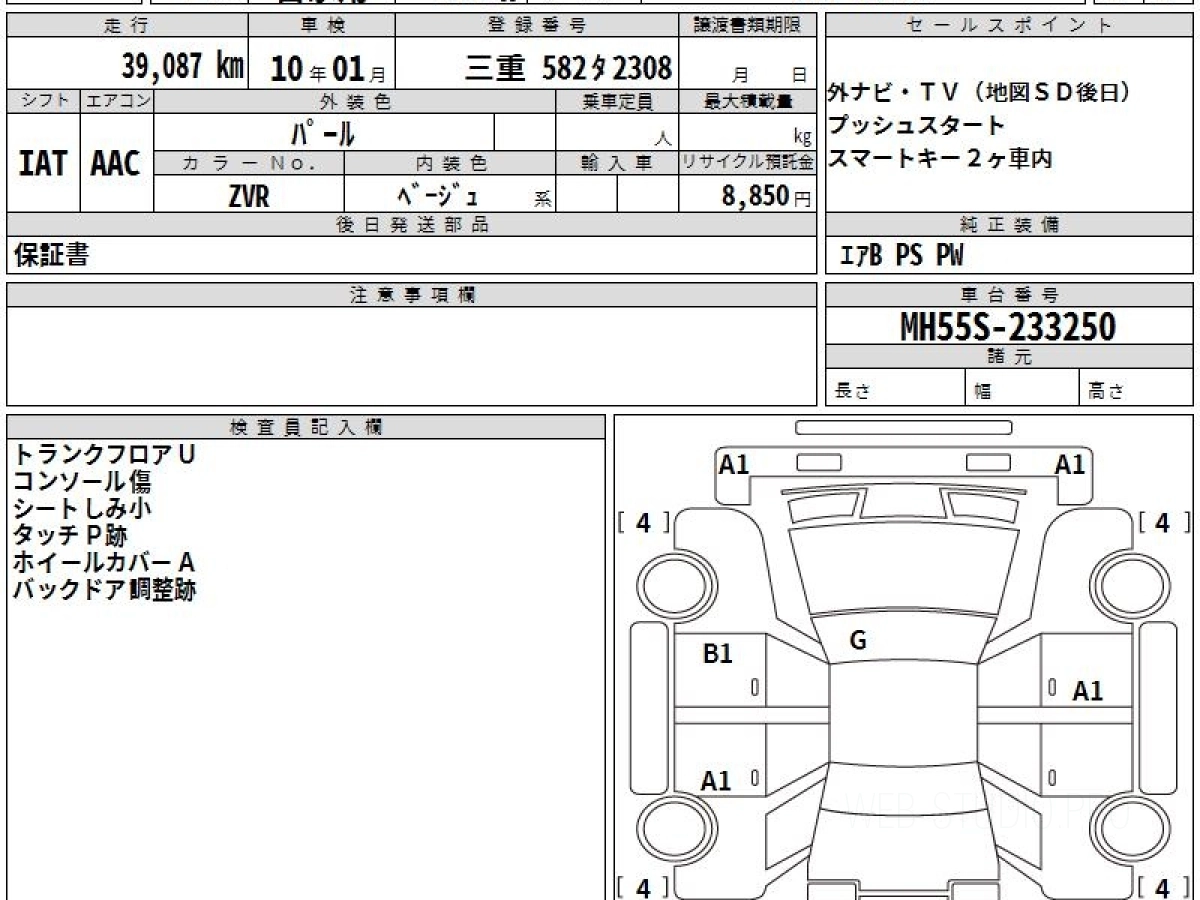Viewport: 1200px width, 900px height.
Task: Click the empty 注意事項欄 notes field
Action: coord(411,356)
